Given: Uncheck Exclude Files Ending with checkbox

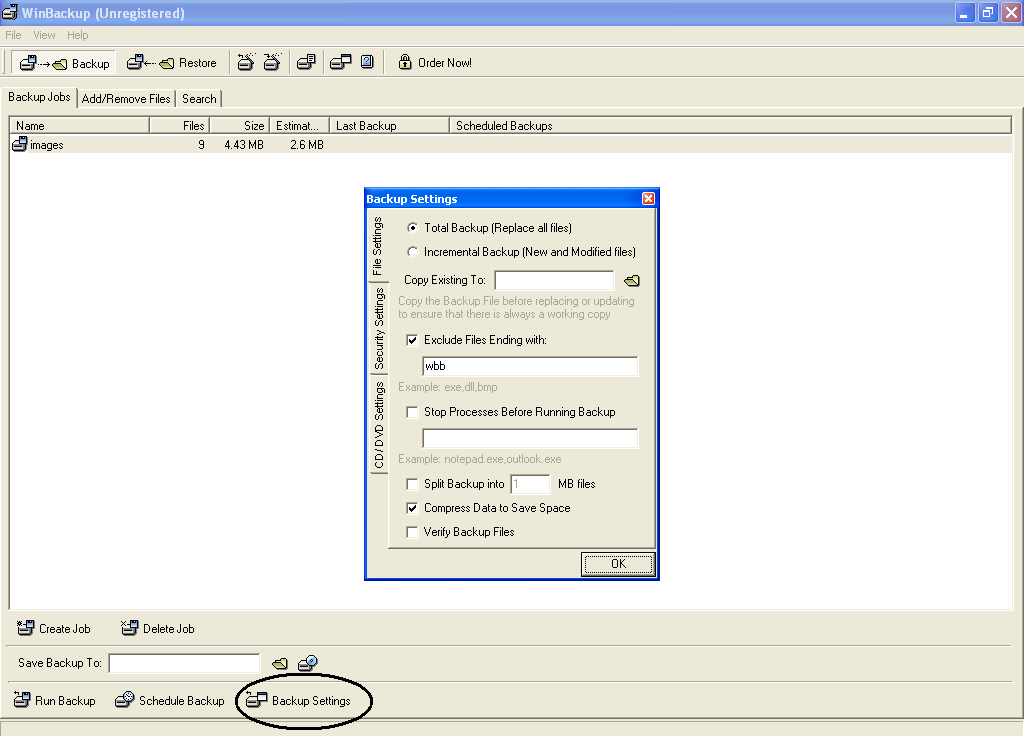Looking at the screenshot, I should click(x=412, y=340).
